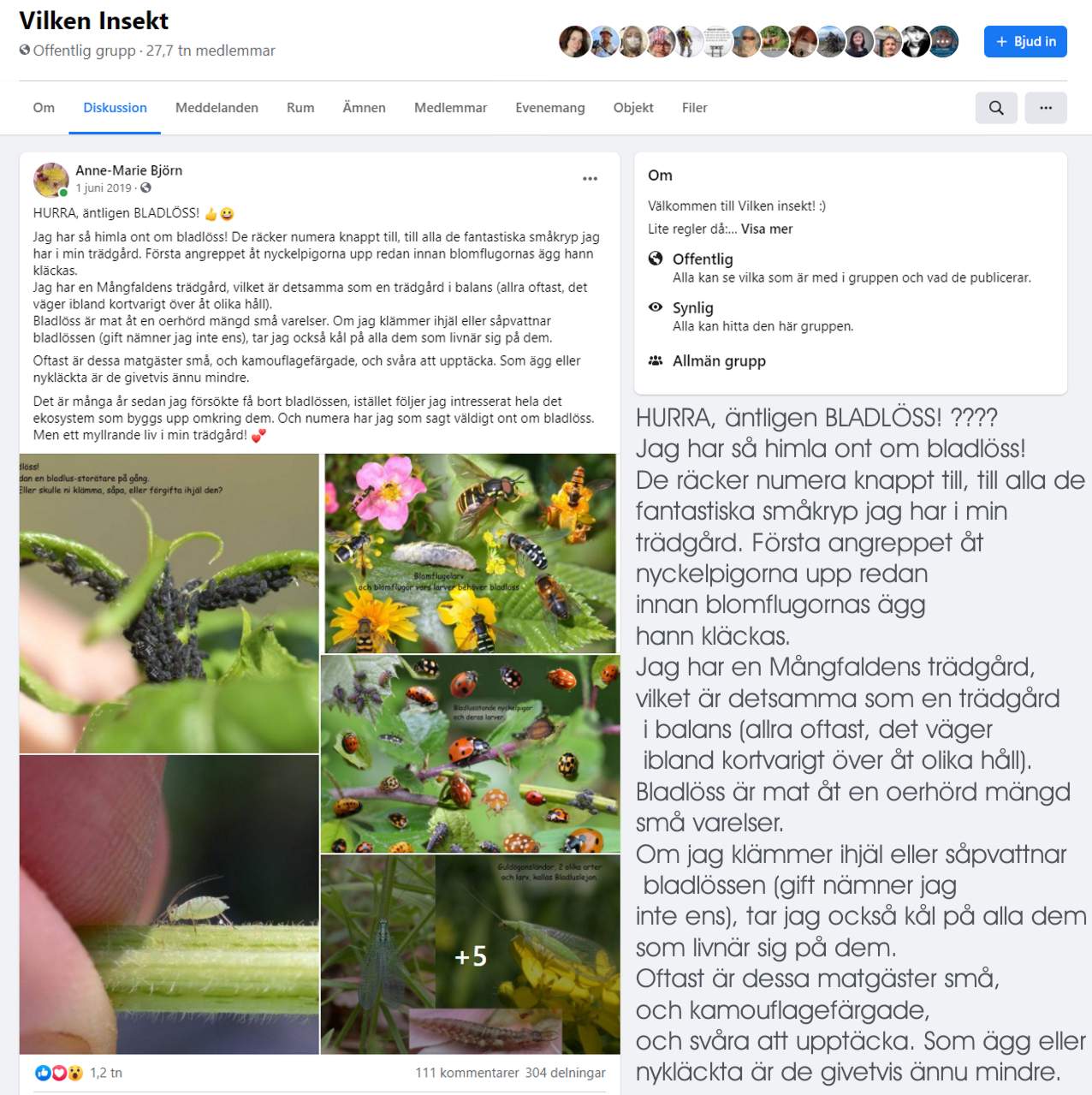Image resolution: width=1092 pixels, height=1095 pixels.
Task: Click the first member avatar in header
Action: [x=573, y=41]
